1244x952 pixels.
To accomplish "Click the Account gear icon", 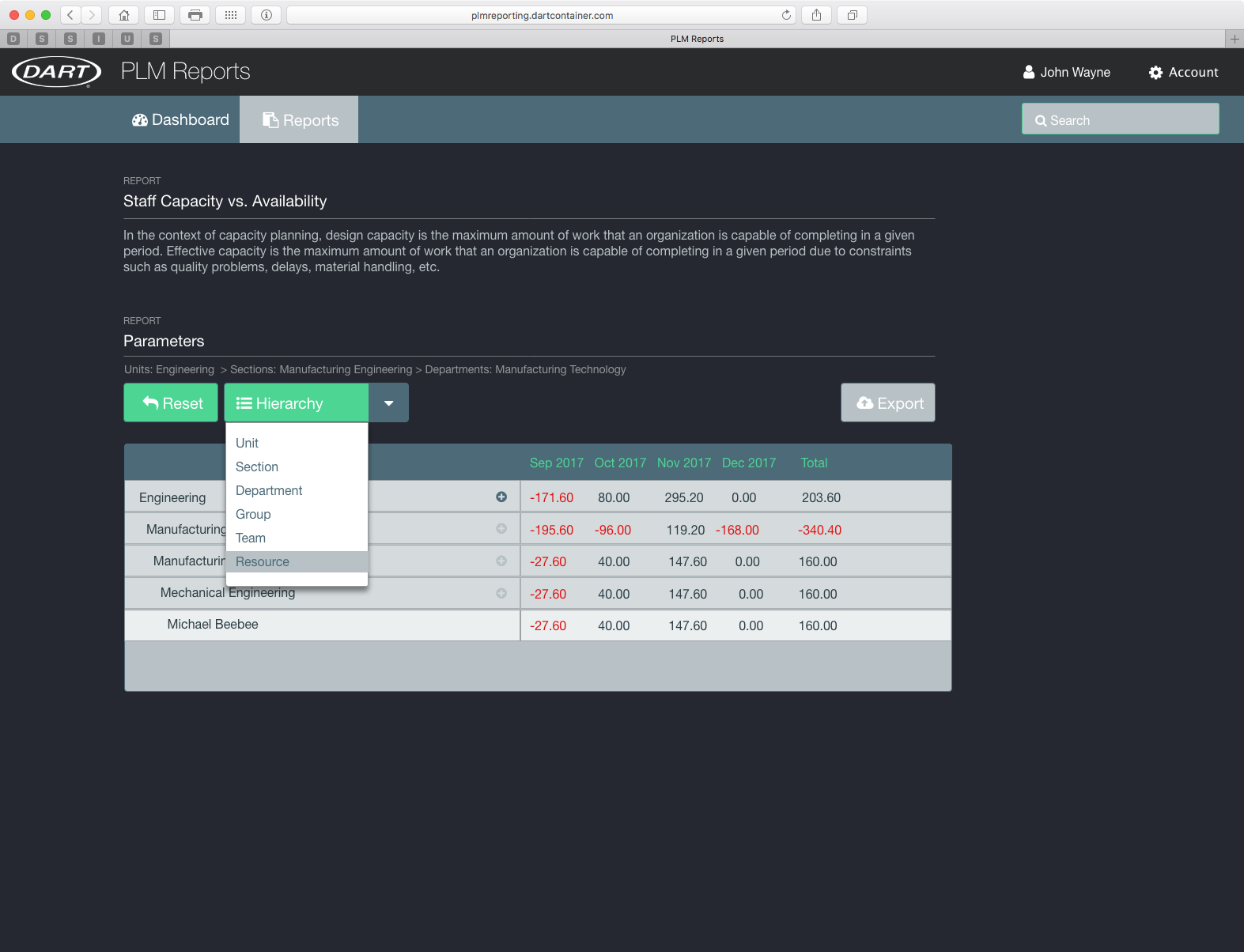I will click(1155, 73).
